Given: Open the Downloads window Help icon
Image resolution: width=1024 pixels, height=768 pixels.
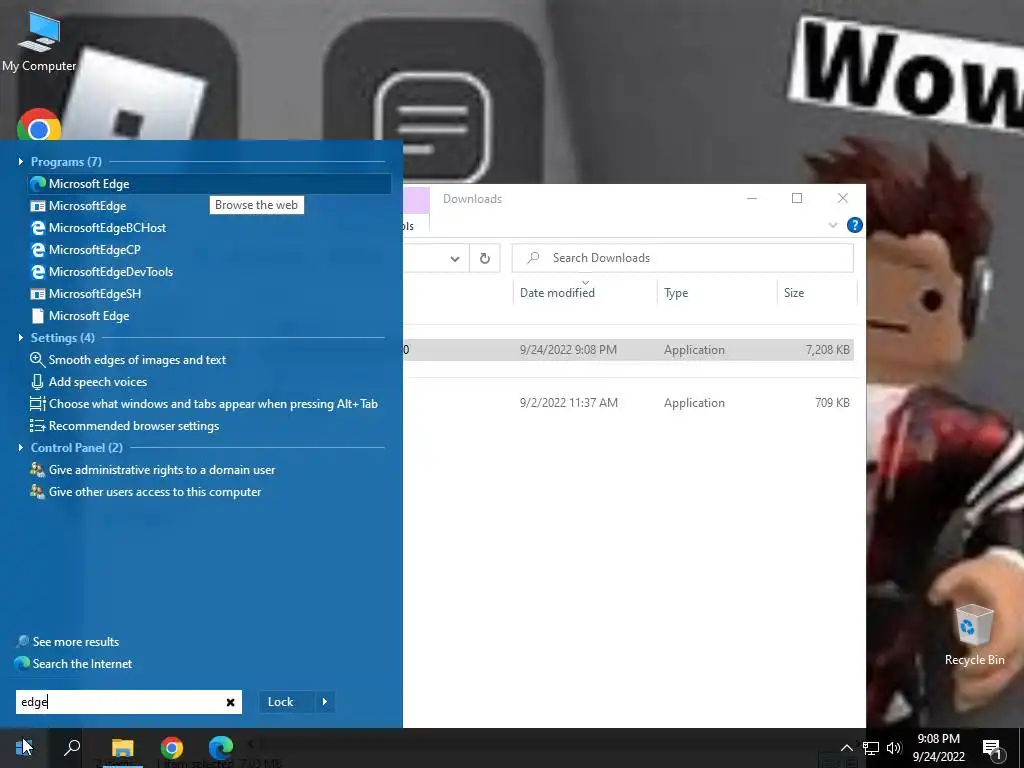Looking at the screenshot, I should (854, 225).
